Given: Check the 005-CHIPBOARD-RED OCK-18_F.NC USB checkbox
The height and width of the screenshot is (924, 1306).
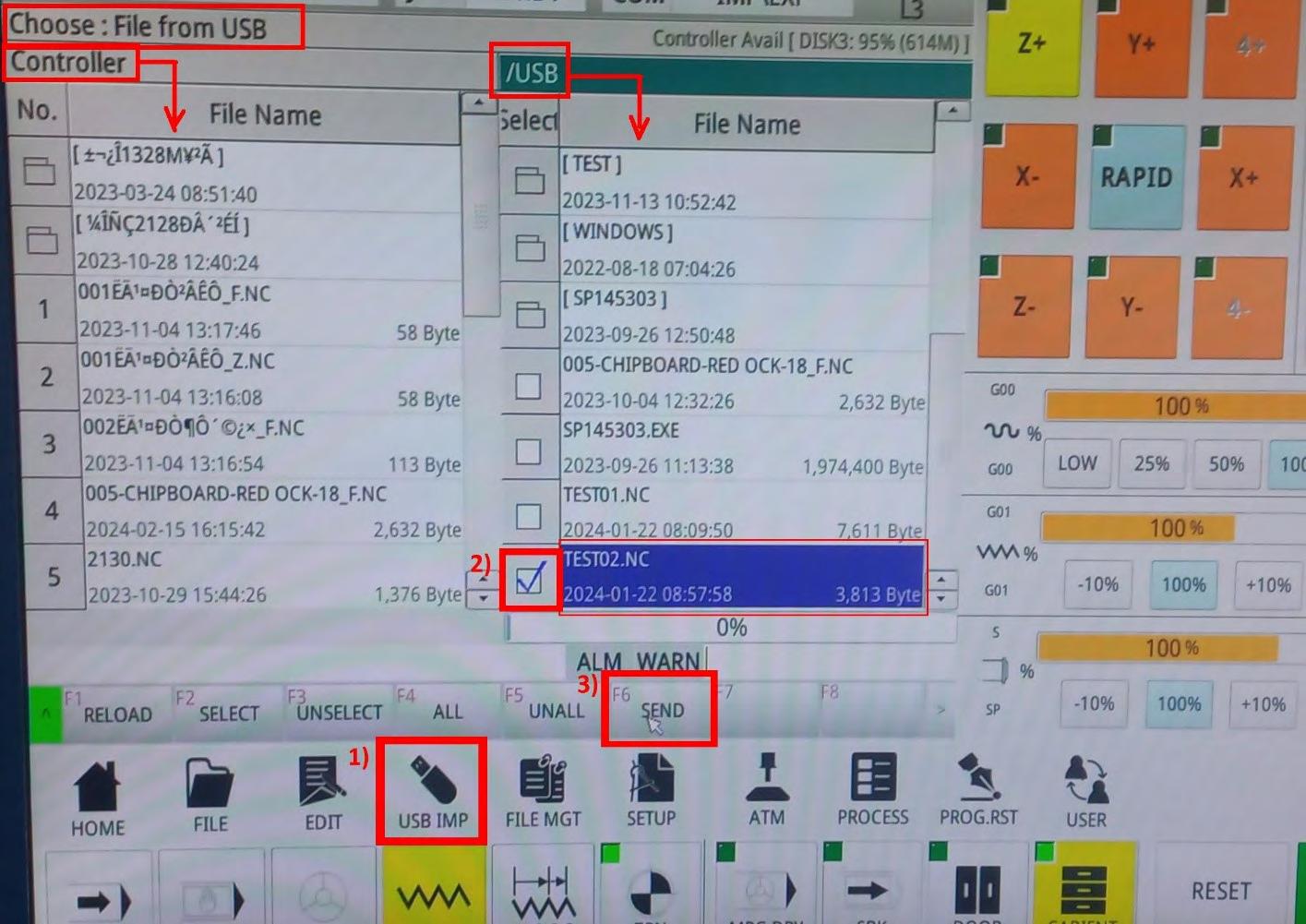Looking at the screenshot, I should pyautogui.click(x=528, y=385).
